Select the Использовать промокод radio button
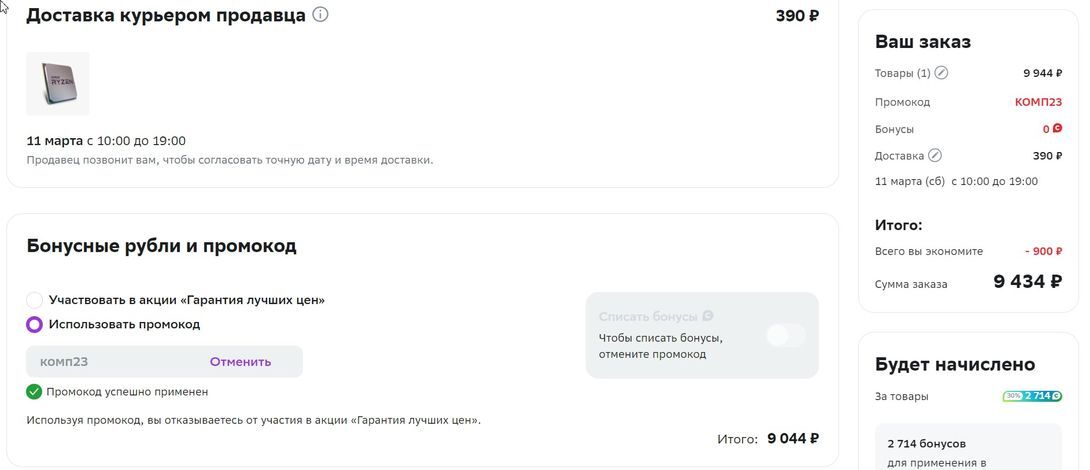 tap(35, 324)
